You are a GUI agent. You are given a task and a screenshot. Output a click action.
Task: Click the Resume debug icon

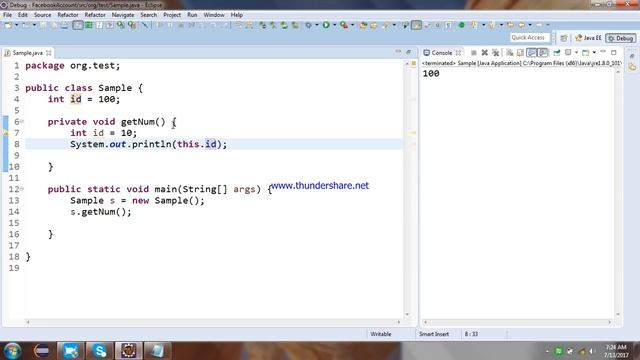160,25
